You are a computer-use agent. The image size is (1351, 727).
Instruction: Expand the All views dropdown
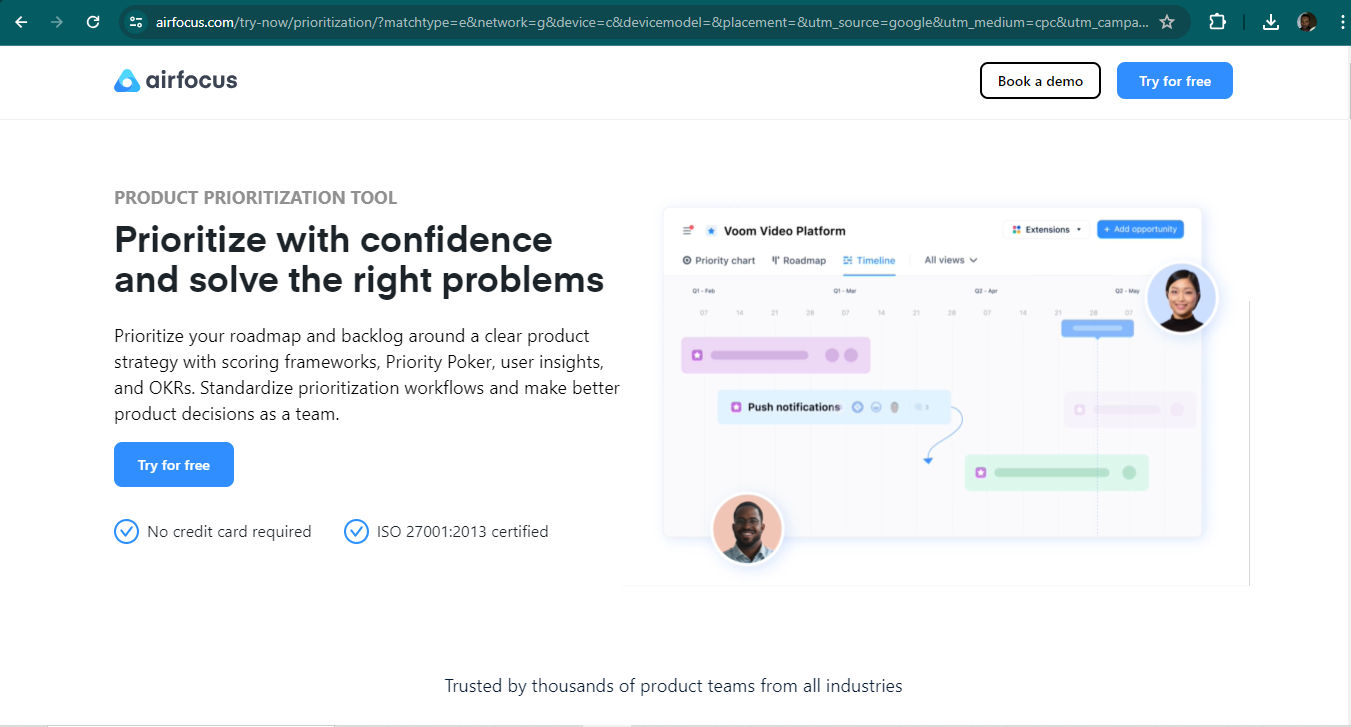[950, 260]
